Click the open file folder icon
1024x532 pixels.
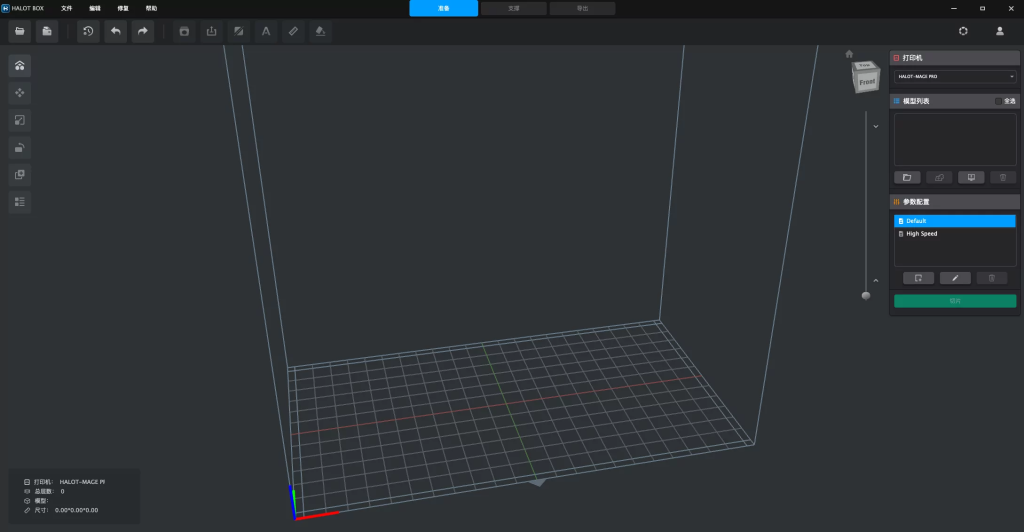[20, 31]
